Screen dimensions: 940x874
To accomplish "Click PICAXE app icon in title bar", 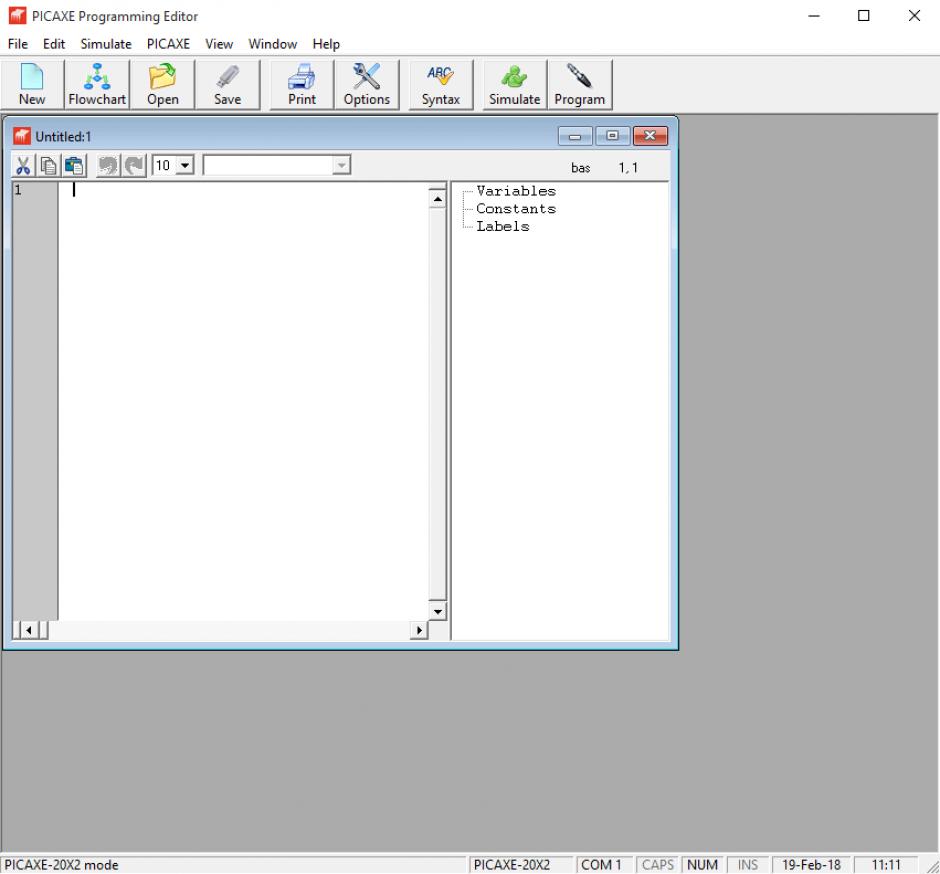I will tap(17, 16).
